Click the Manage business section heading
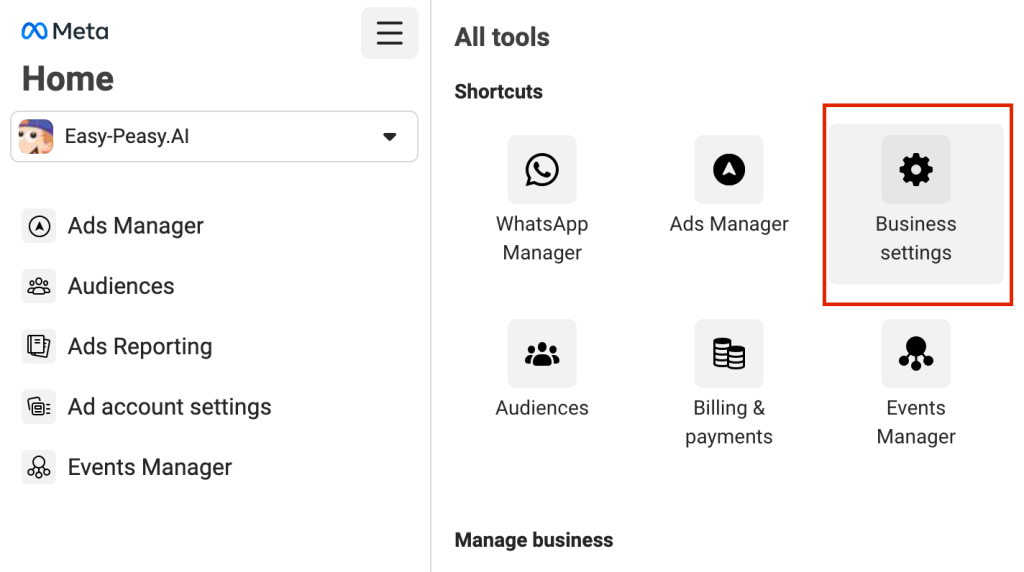The width and height of the screenshot is (1024, 572). tap(533, 540)
